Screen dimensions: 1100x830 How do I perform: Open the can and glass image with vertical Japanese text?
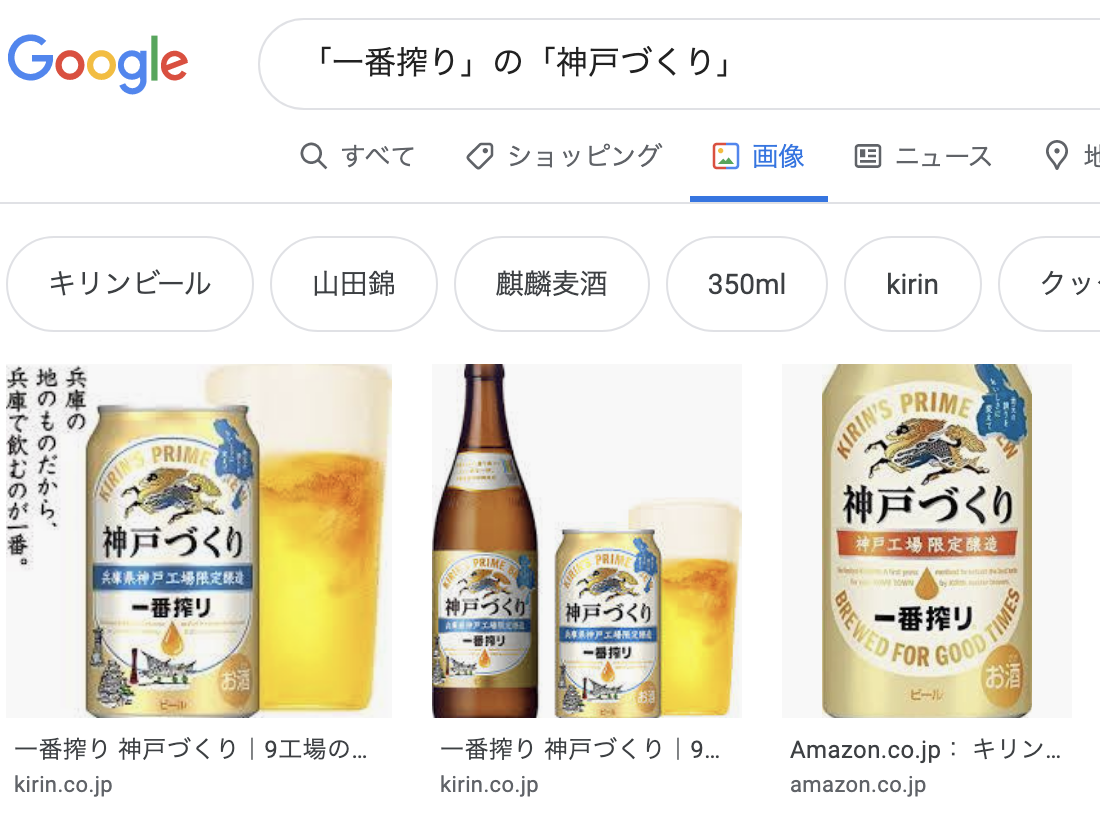(x=199, y=540)
